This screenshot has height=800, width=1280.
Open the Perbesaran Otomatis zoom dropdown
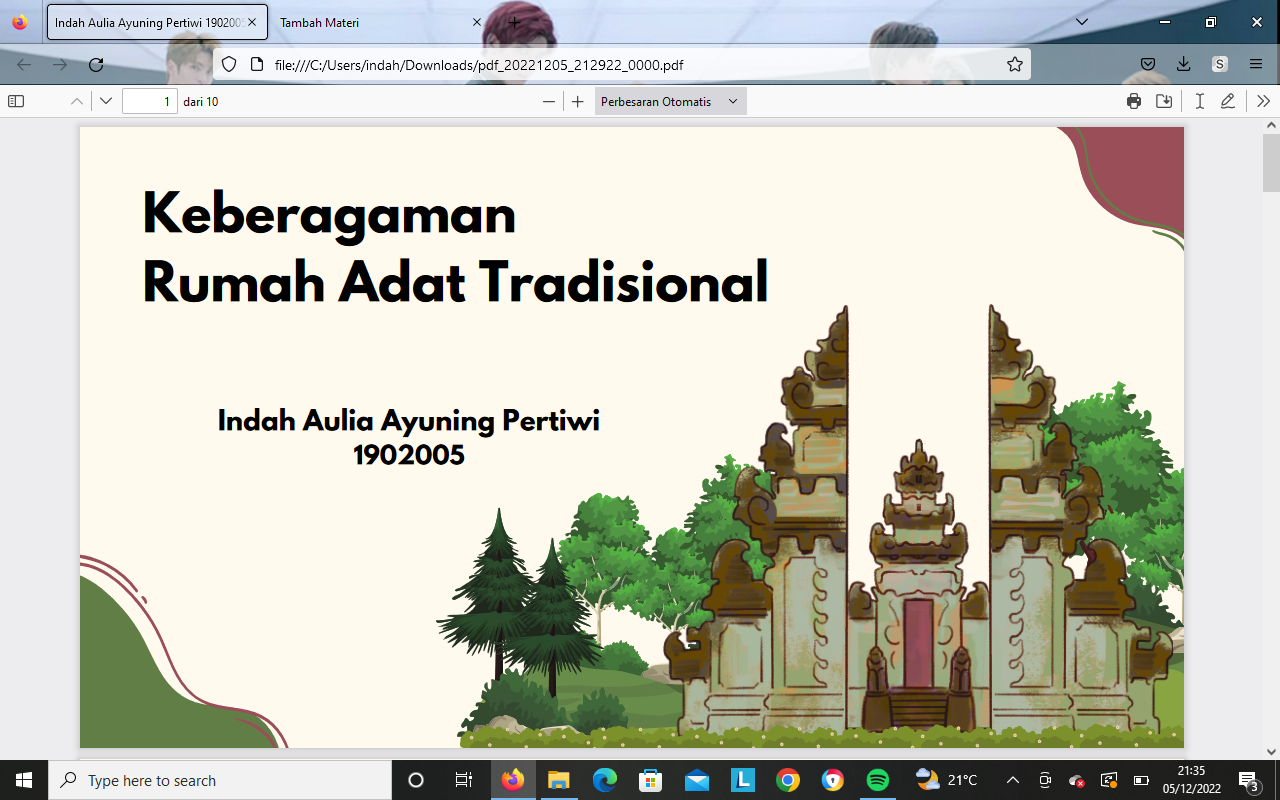tap(670, 101)
